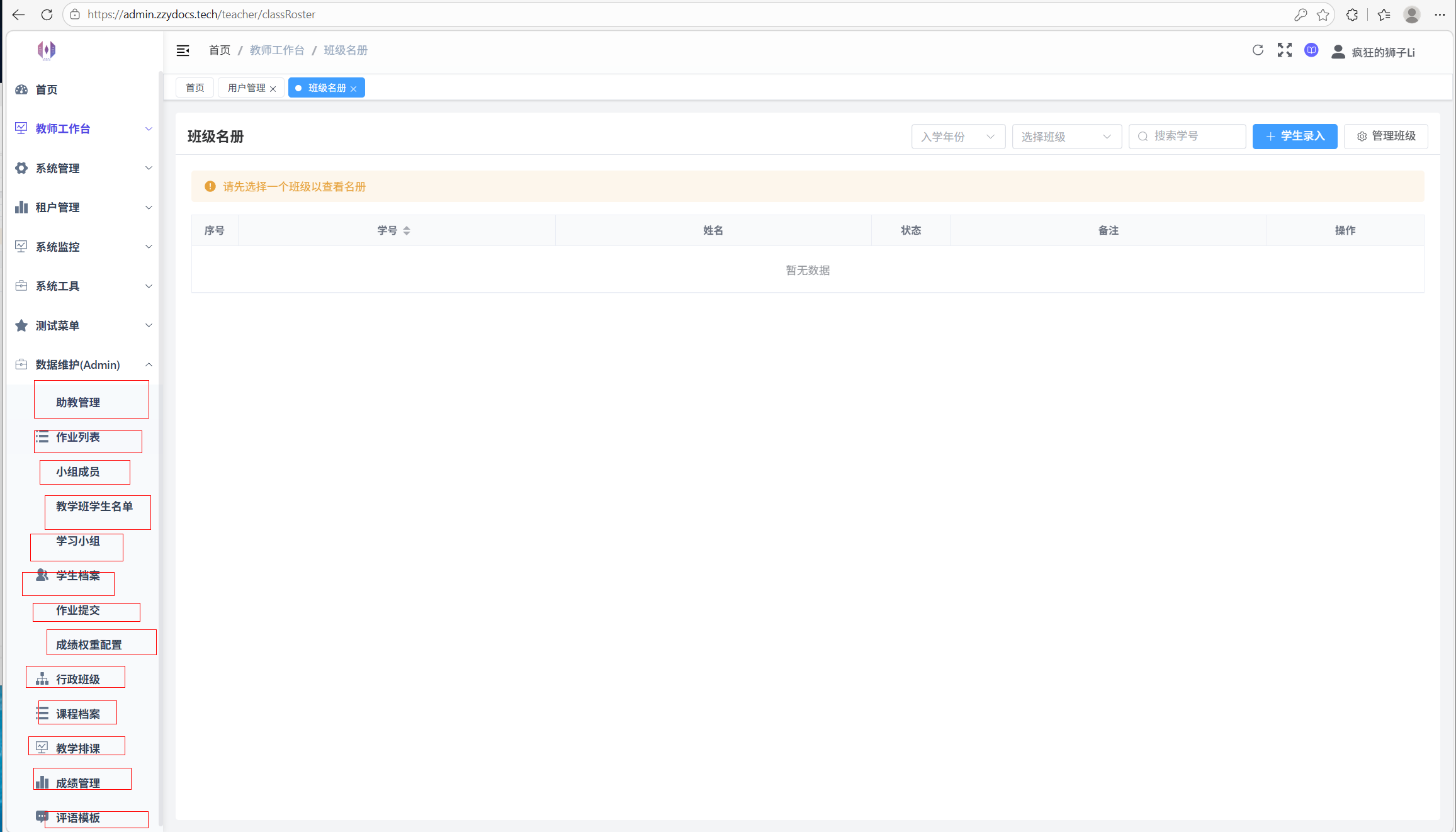
Task: Click the hamburger sidebar collapse icon
Action: tap(183, 50)
